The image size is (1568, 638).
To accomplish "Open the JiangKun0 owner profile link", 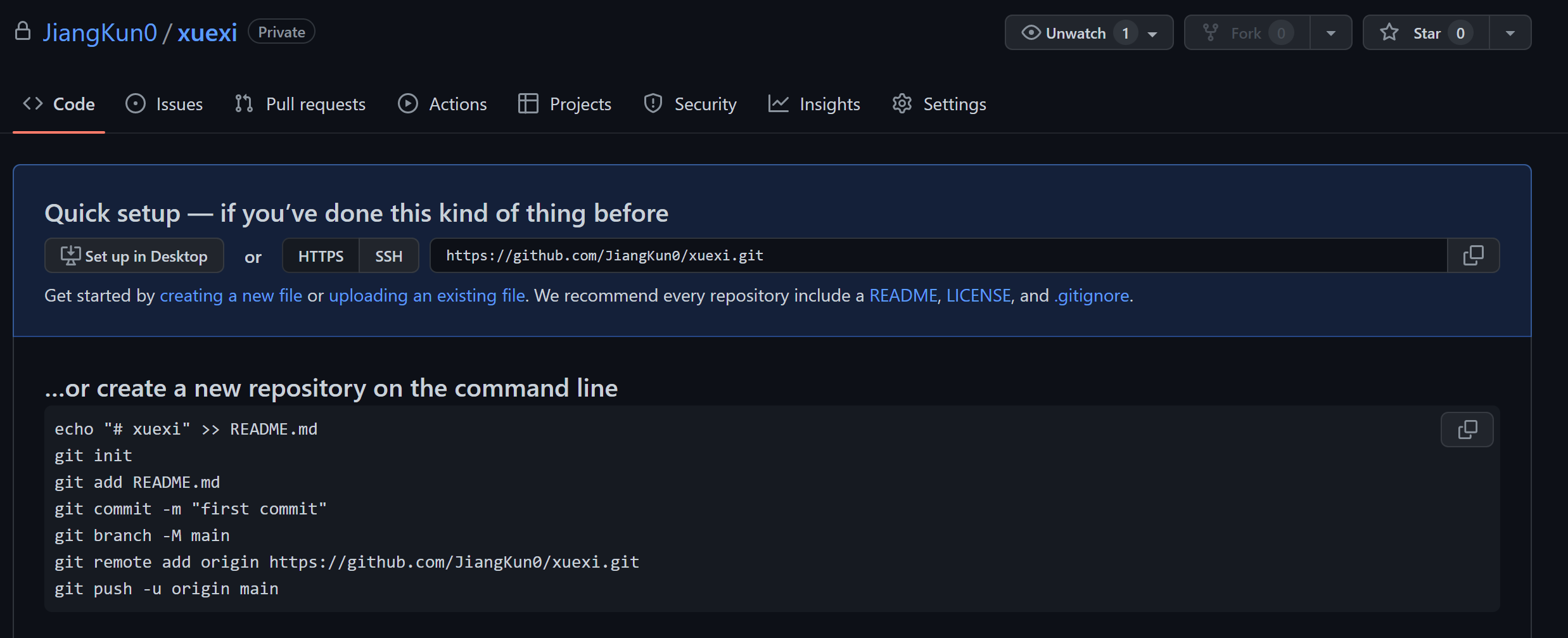I will click(99, 32).
